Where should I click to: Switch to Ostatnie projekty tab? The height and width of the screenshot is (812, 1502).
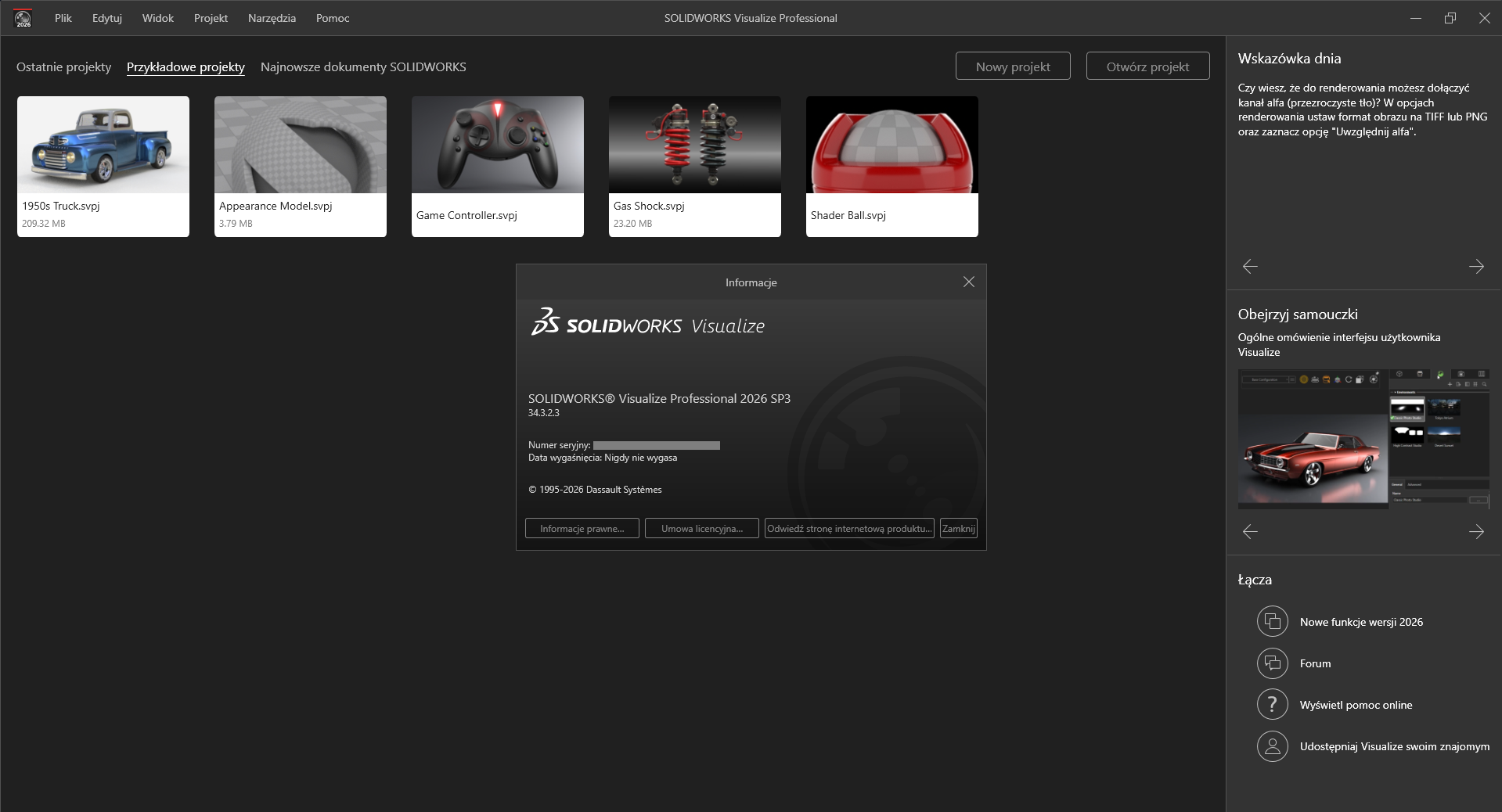(64, 67)
